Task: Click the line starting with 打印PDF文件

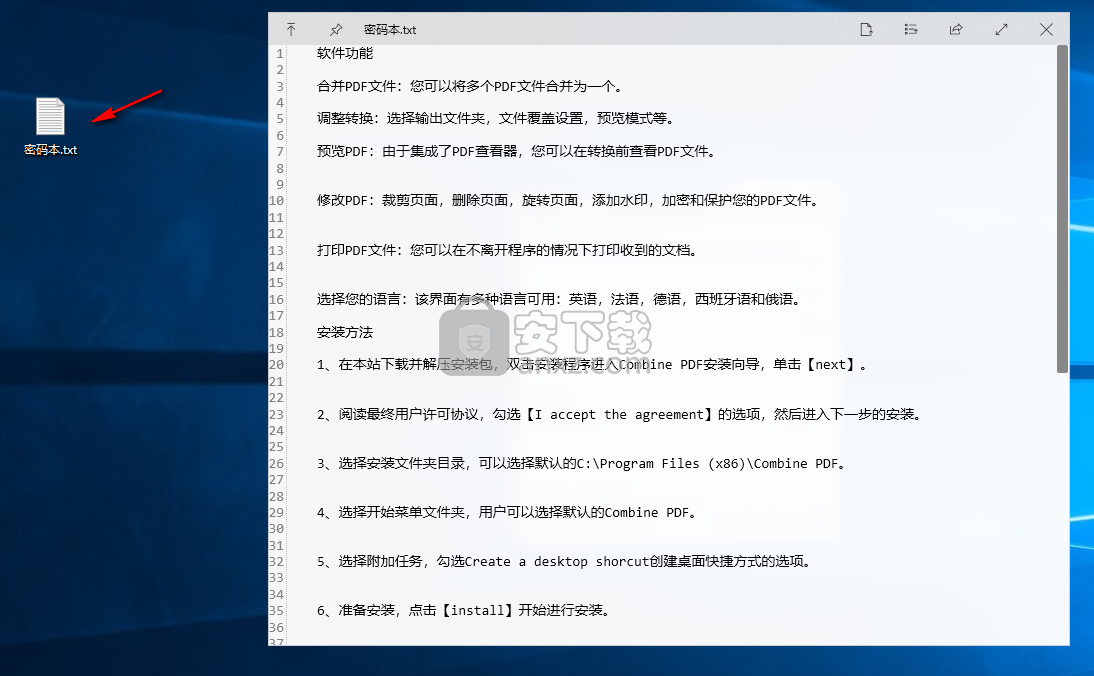Action: [x=507, y=250]
